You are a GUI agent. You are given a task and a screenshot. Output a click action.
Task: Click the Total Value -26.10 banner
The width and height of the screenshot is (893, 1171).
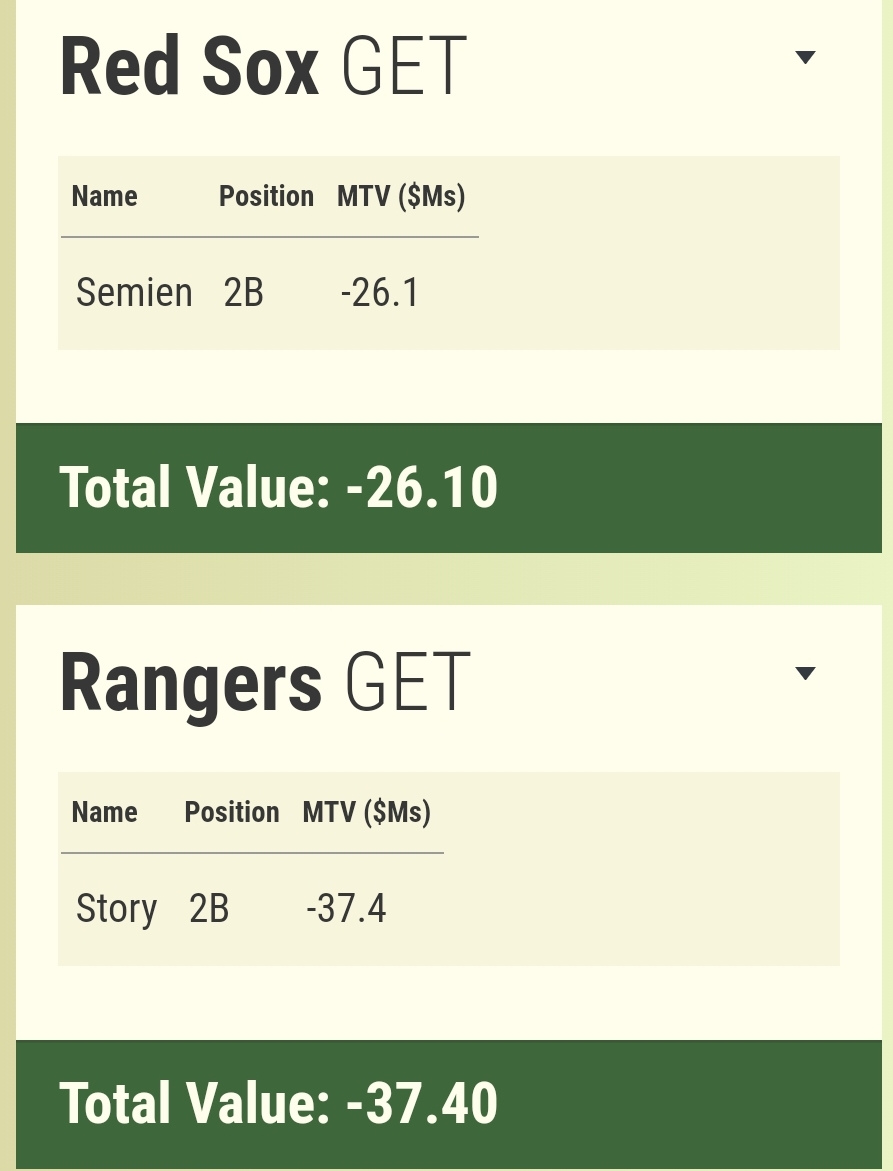click(x=449, y=488)
